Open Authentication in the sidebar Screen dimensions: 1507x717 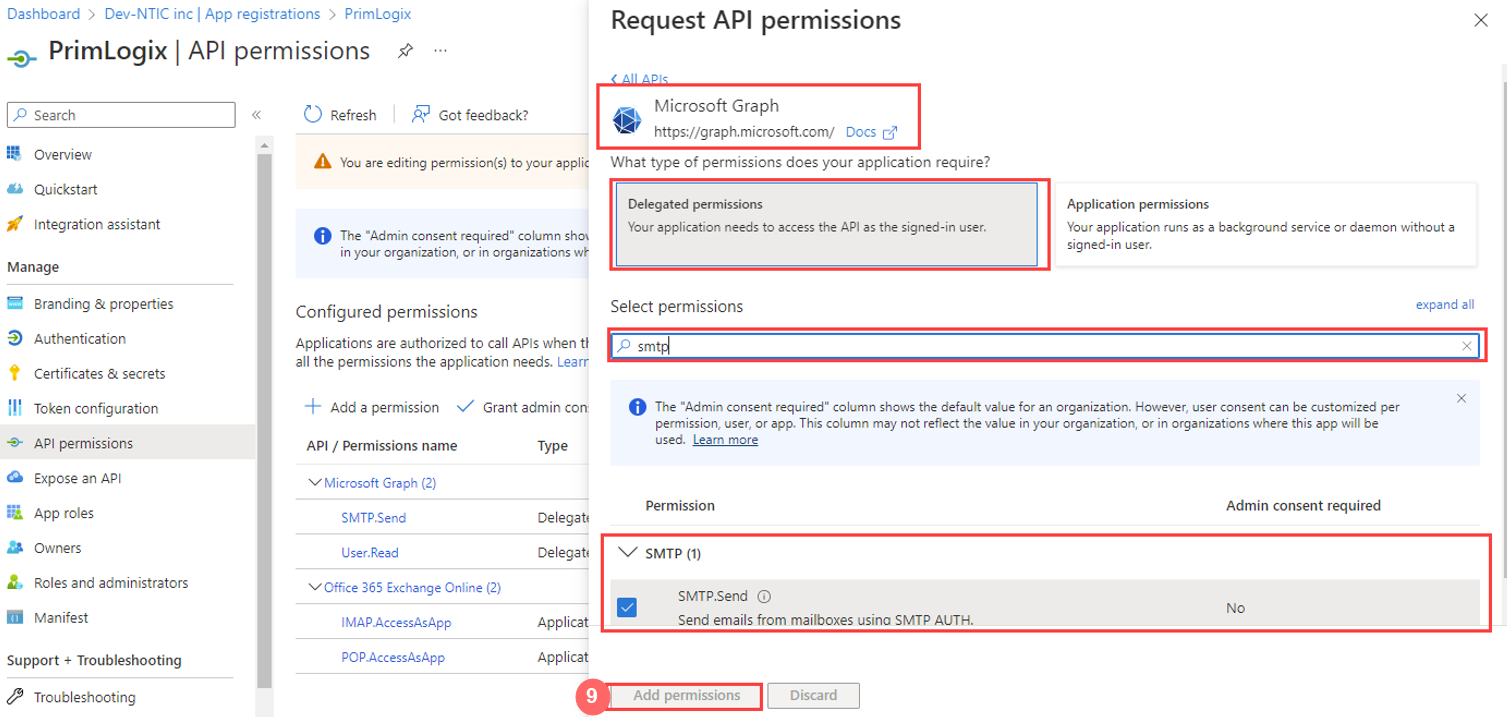click(x=80, y=338)
